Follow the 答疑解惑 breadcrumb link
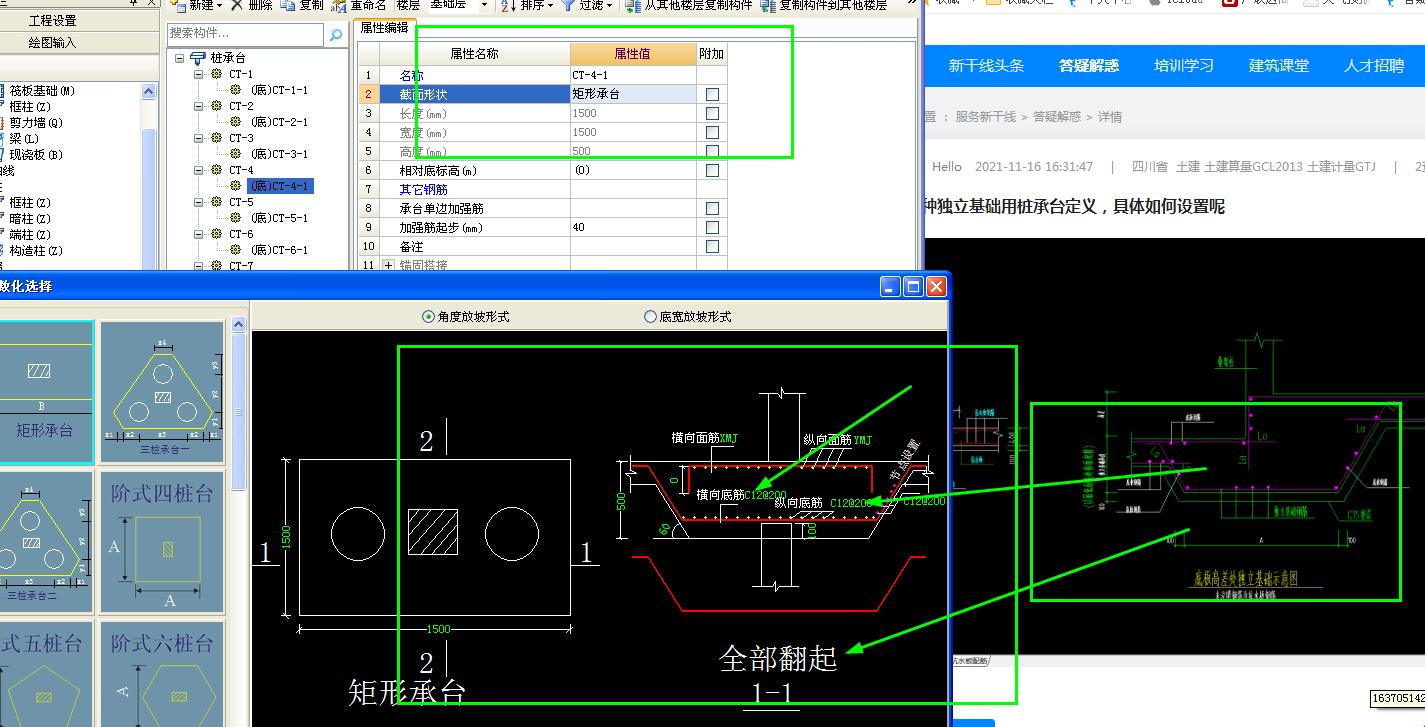Image resolution: width=1425 pixels, height=727 pixels. (x=1057, y=117)
